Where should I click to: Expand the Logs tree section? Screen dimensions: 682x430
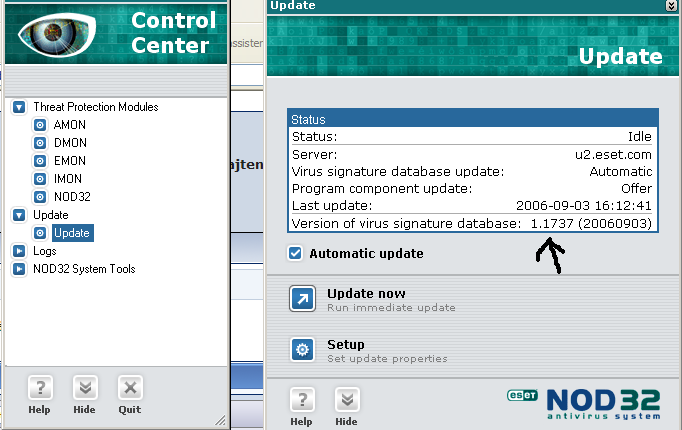coord(19,251)
